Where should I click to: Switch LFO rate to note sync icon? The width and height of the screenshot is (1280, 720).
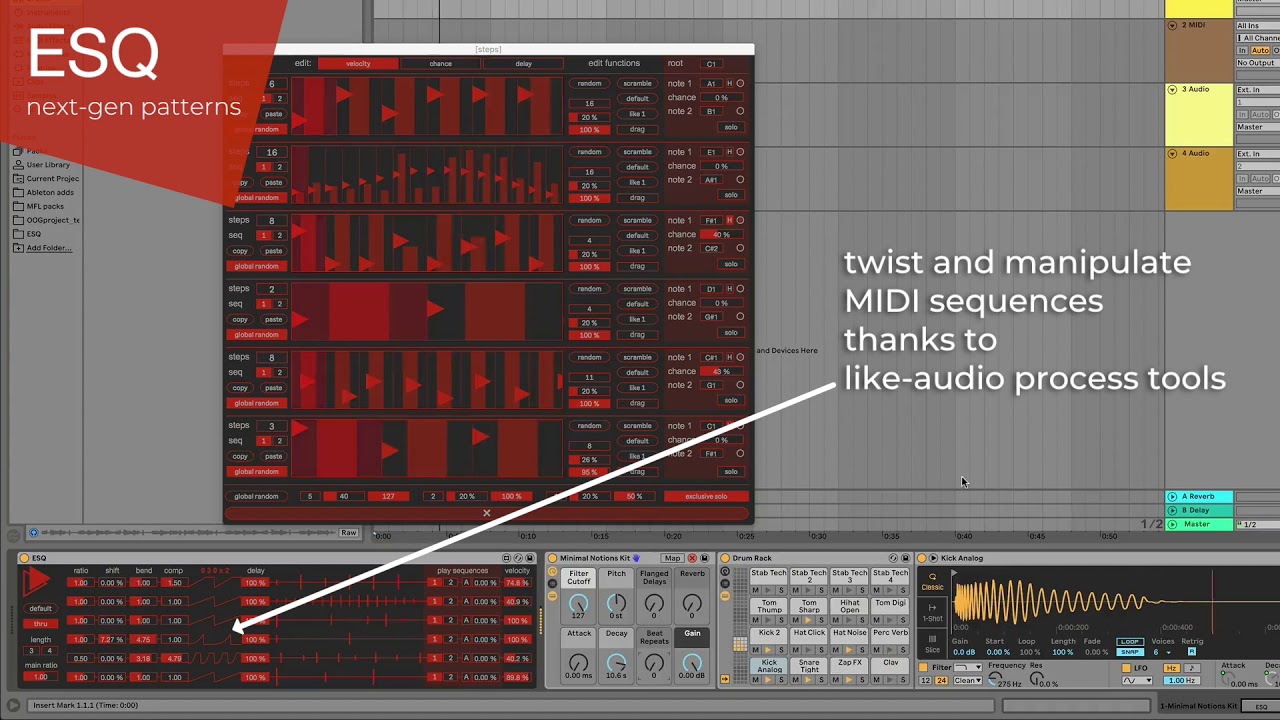coord(1191,668)
